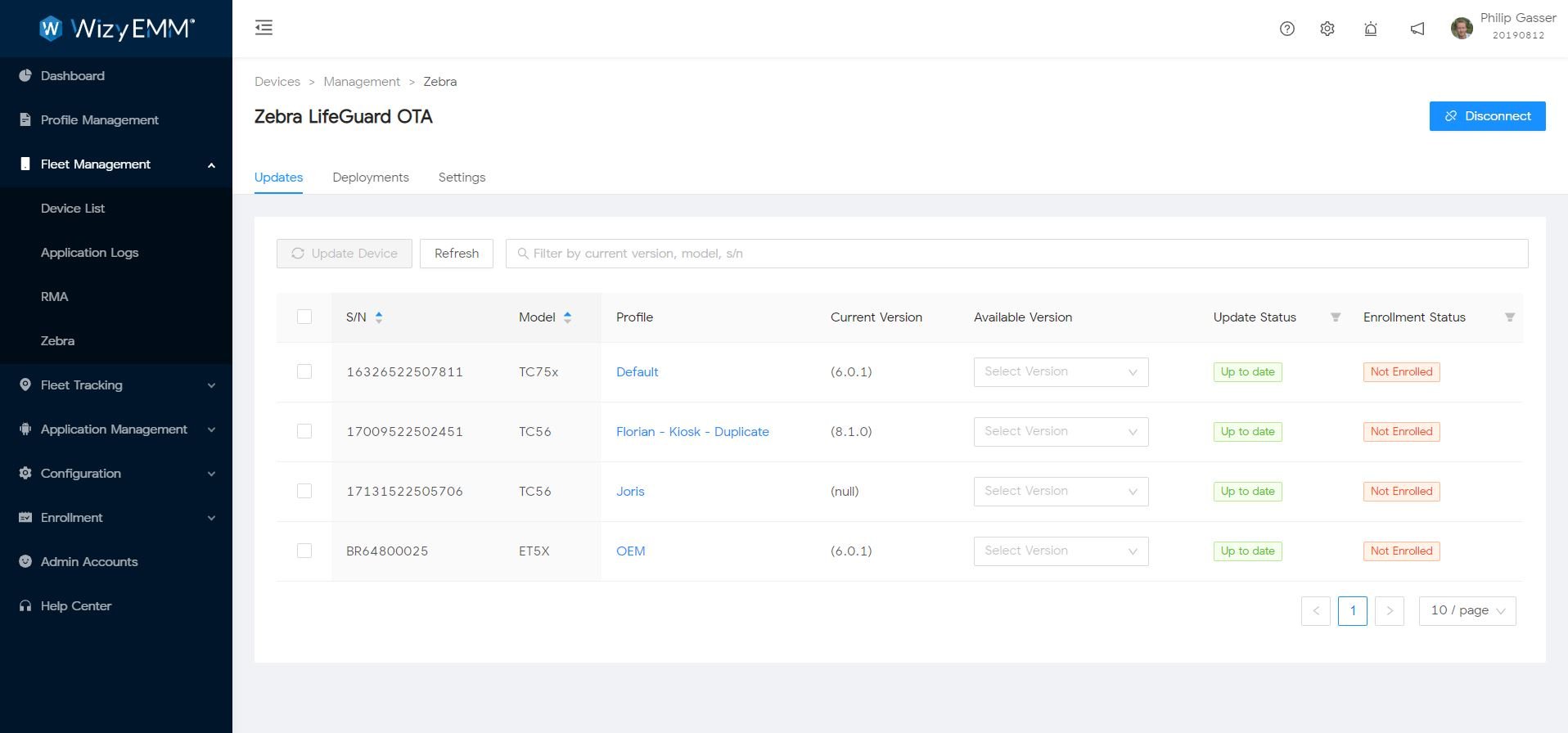Open Select Version dropdown for device 17009522502451
The height and width of the screenshot is (733, 1568).
1061,432
